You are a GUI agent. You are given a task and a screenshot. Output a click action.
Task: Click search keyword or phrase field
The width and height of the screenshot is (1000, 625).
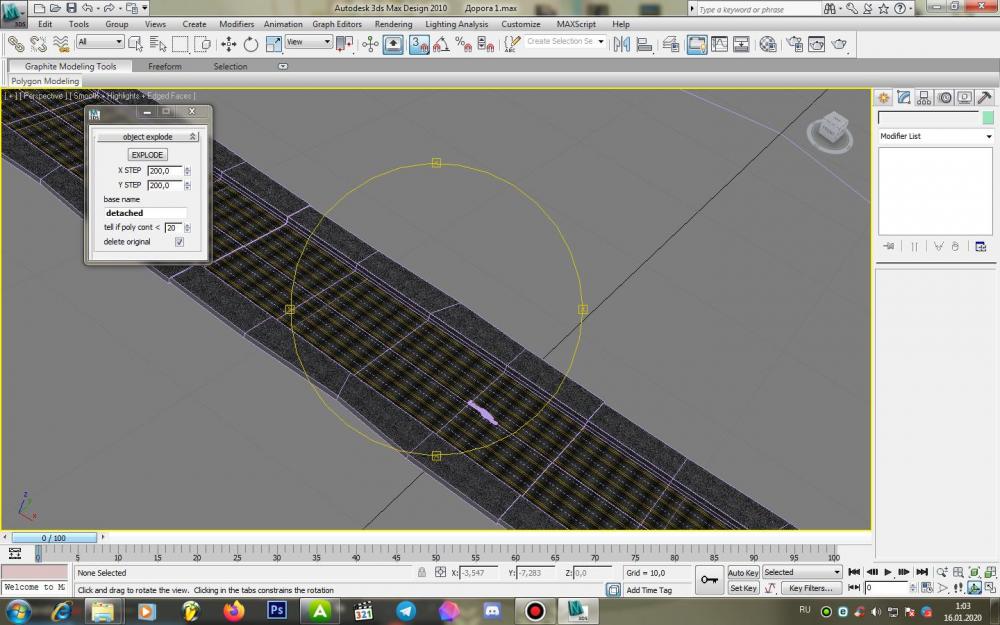(x=758, y=9)
